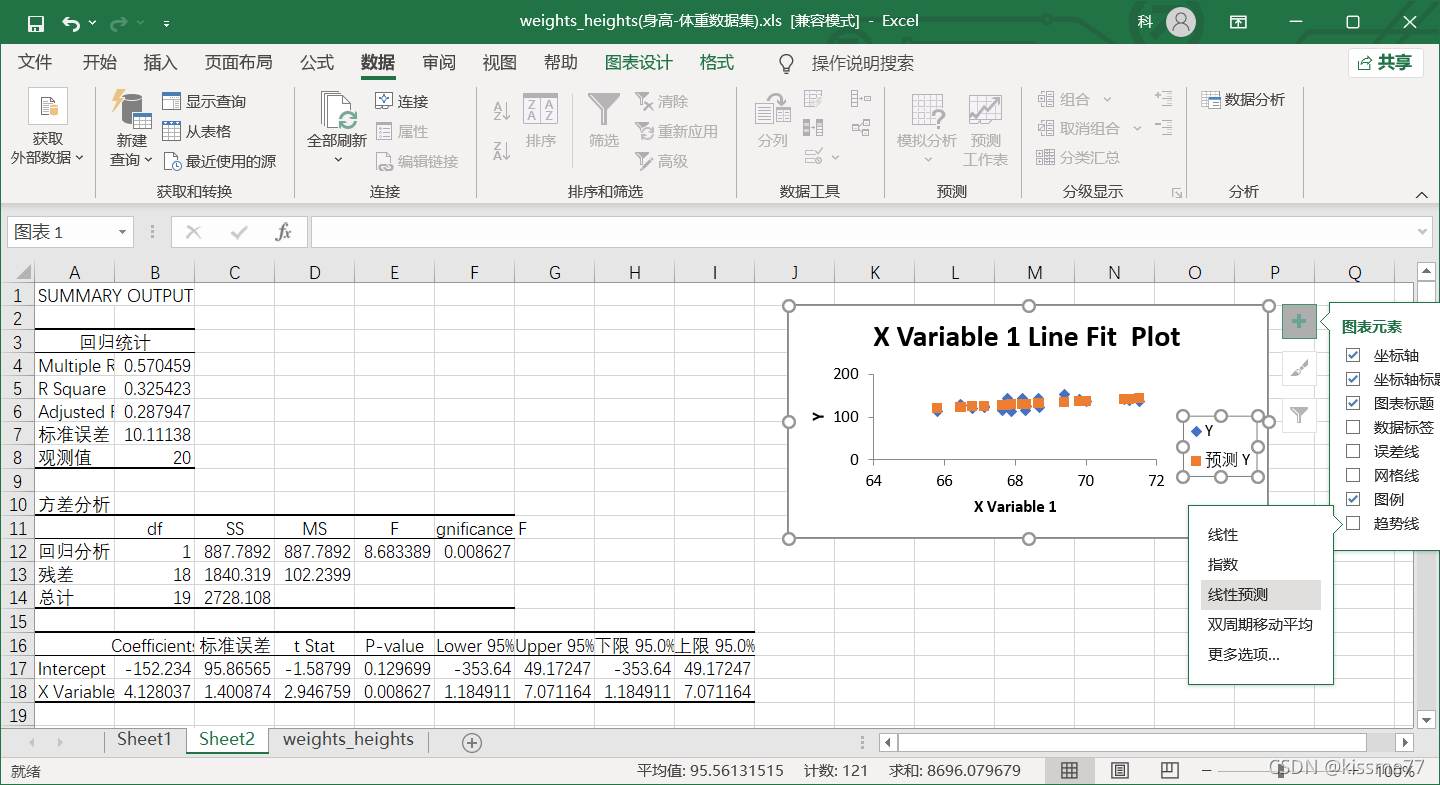Viewport: 1440px width, 785px height.
Task: Click What-If Analysis (模拟分析) icon
Action: point(927,110)
